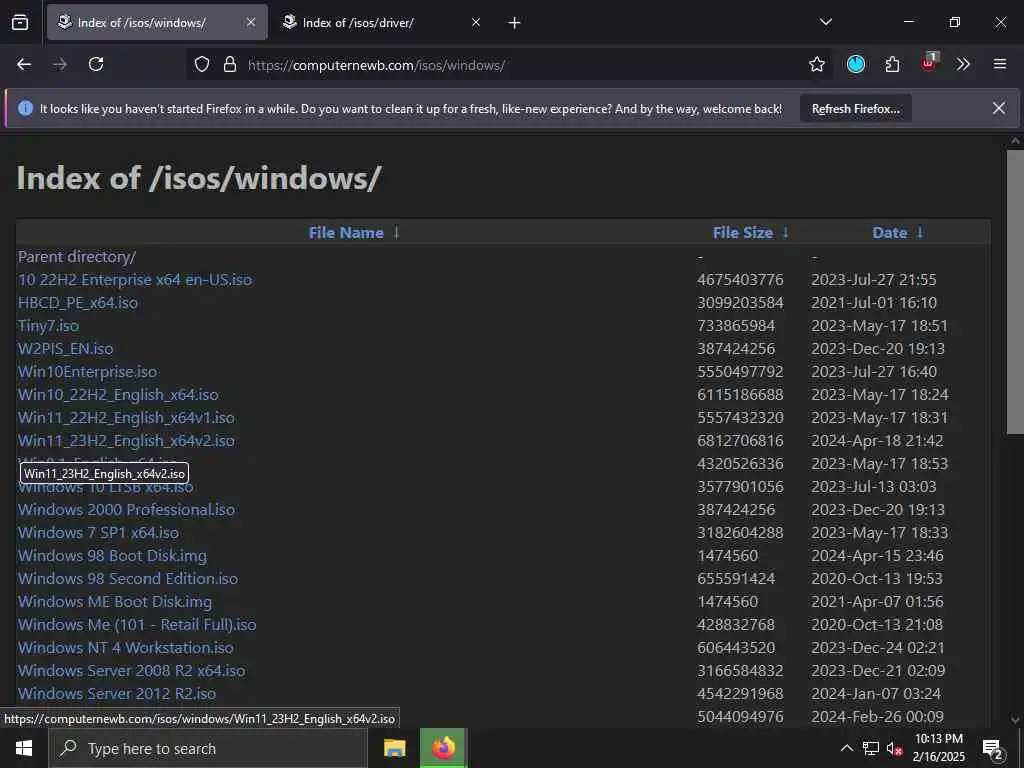The height and width of the screenshot is (768, 1024).
Task: Open Windows 98 Second Edition.iso
Action: coord(128,578)
